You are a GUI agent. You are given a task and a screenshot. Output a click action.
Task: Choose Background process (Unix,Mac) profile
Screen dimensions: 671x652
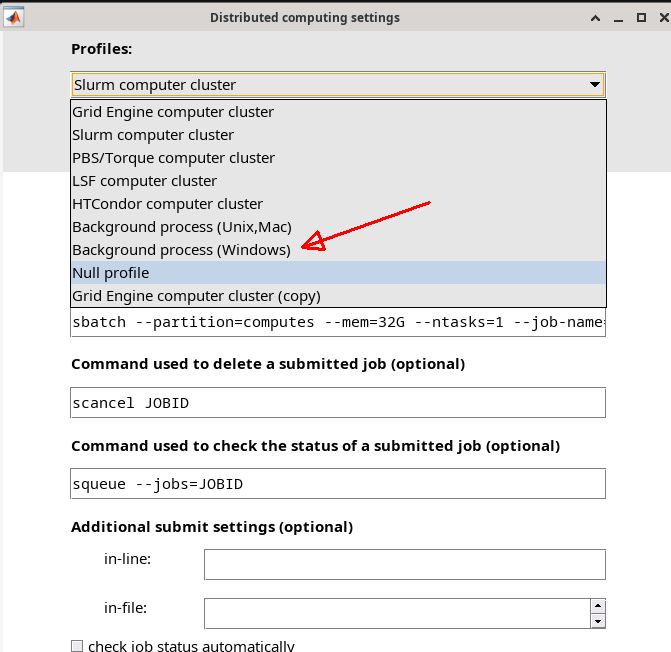tap(181, 227)
